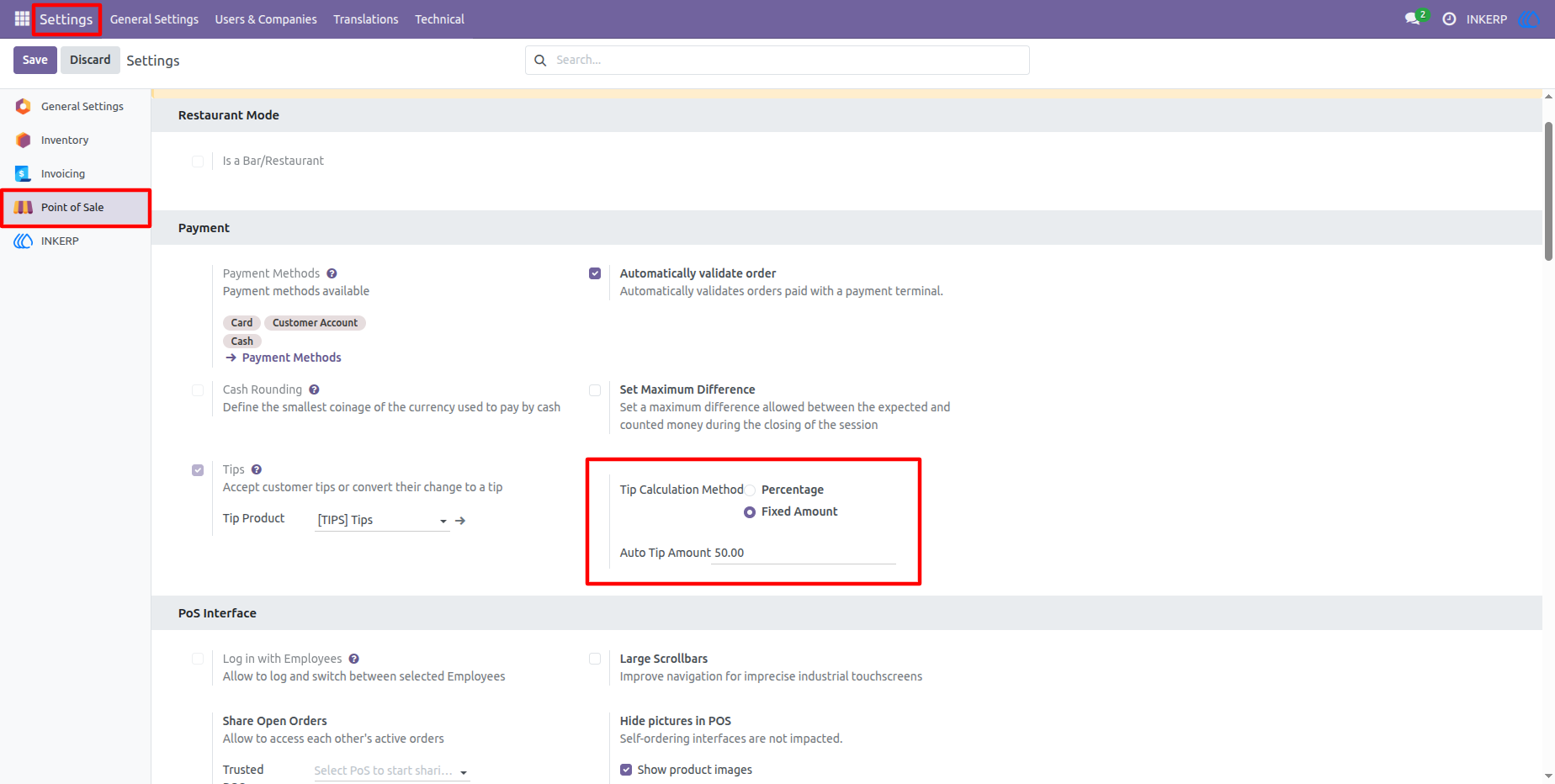Screen dimensions: 1555x784
Task: Enable Set Maximum Difference checkbox
Action: click(x=595, y=390)
